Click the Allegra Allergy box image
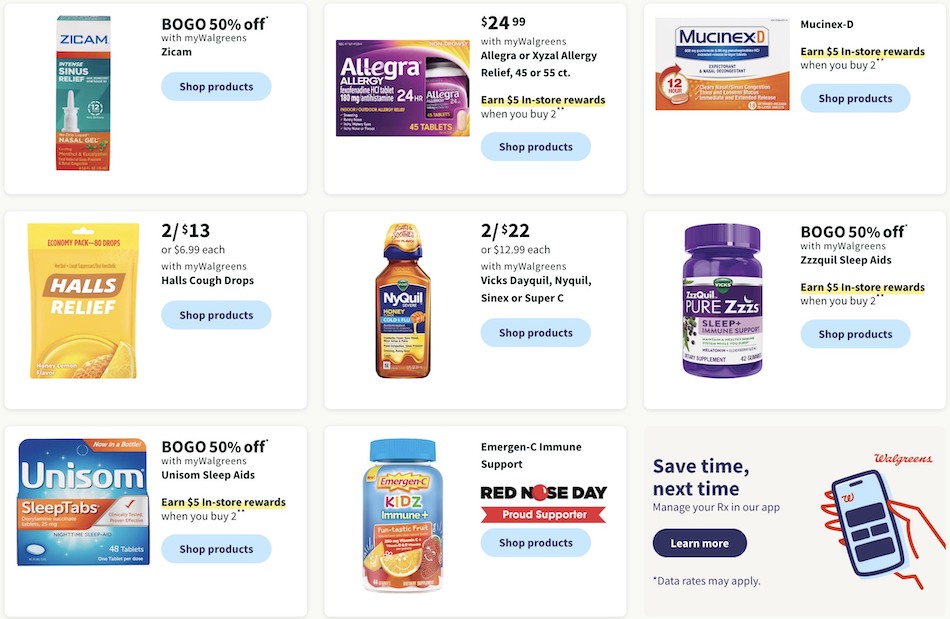 point(403,88)
